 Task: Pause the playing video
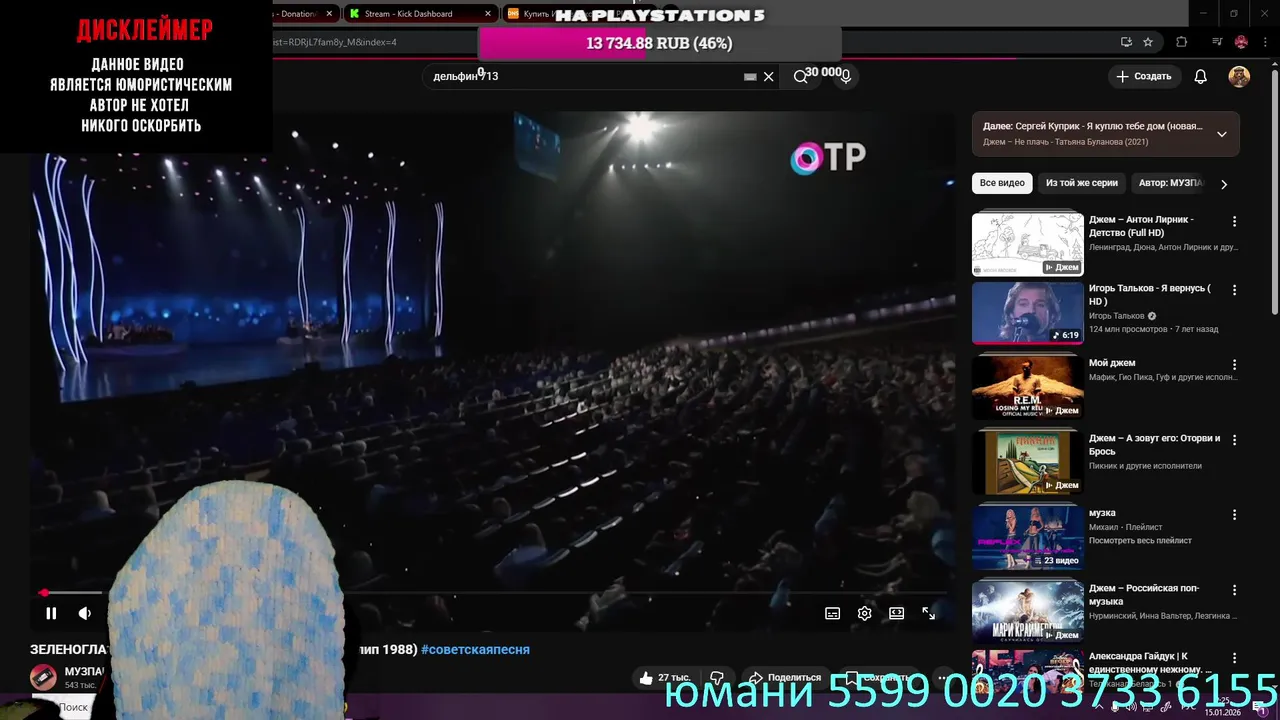(51, 613)
